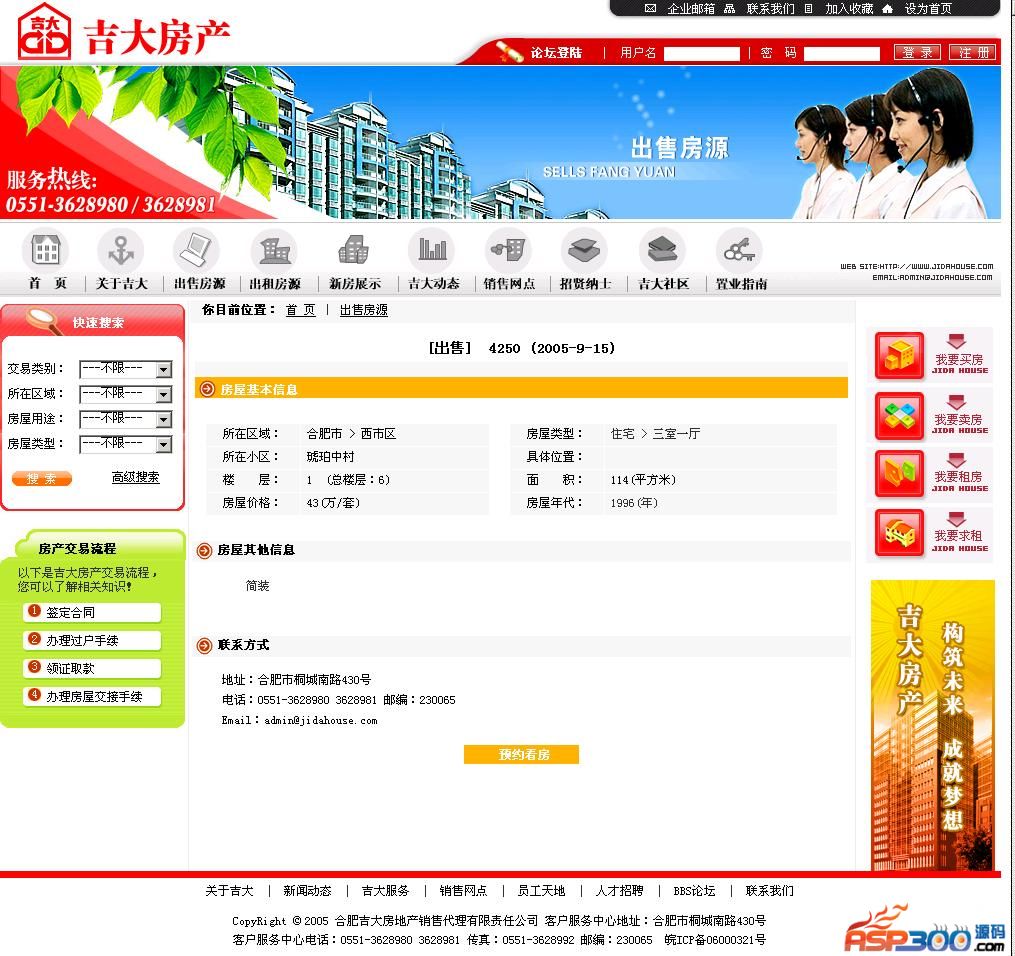The width and height of the screenshot is (1015, 956).
Task: Click the 吉大动态 bar chart icon
Action: pos(432,250)
